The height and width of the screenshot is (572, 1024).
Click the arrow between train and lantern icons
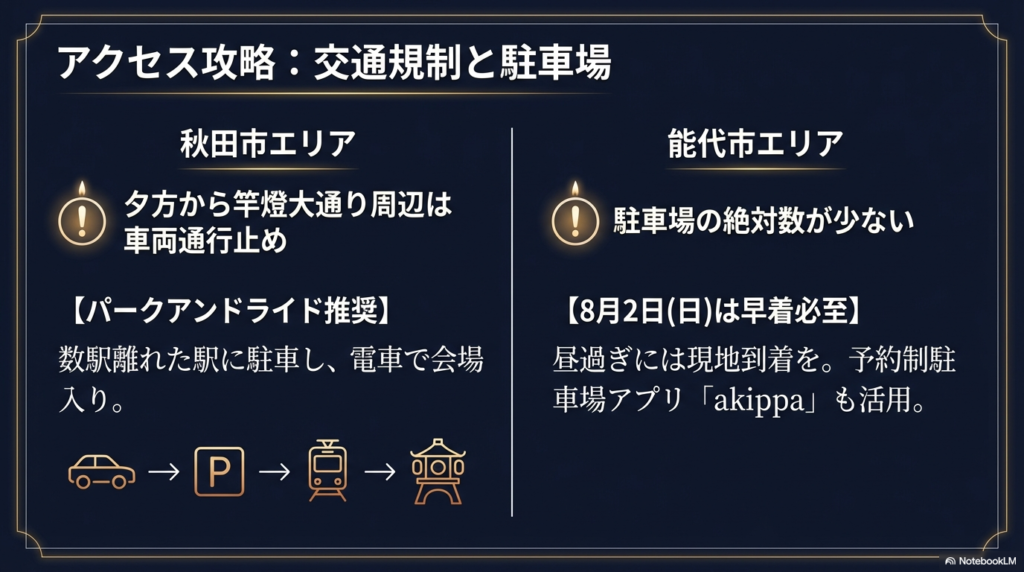pos(379,471)
